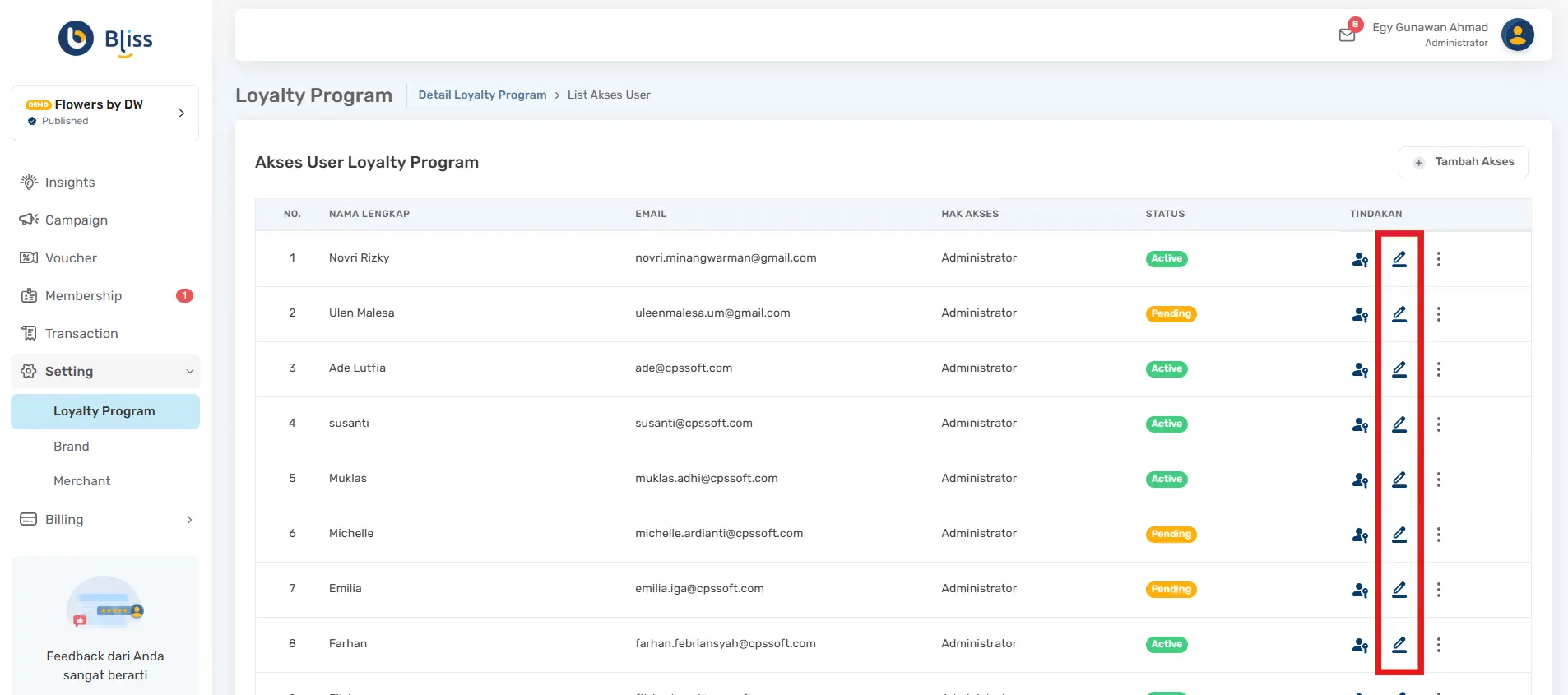Click edit pencil icon for Novri Rizky
Viewport: 1568px width, 695px height.
1399,259
